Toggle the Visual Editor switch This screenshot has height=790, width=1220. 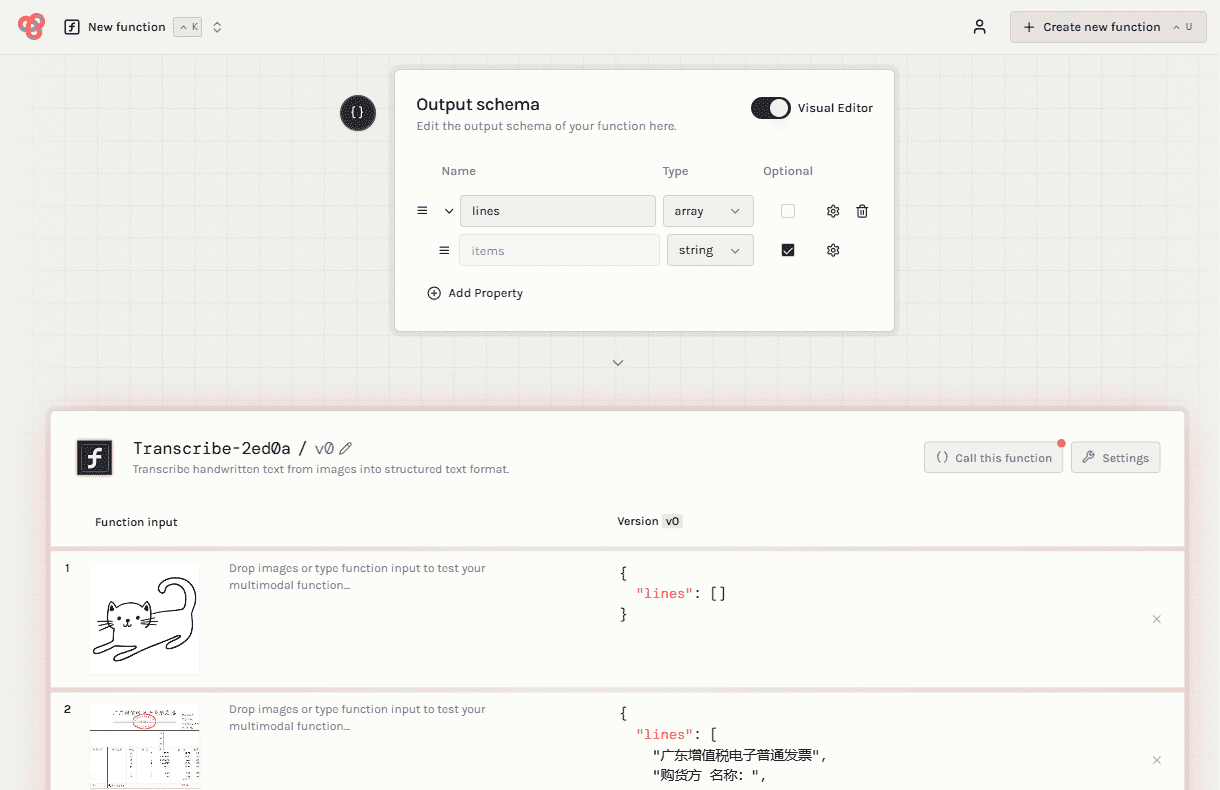coord(771,108)
